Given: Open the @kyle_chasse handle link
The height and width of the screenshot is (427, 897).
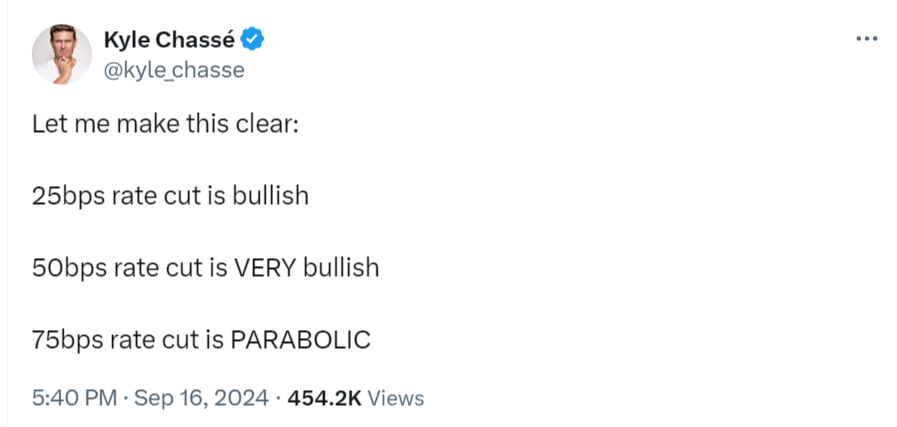Looking at the screenshot, I should 174,70.
